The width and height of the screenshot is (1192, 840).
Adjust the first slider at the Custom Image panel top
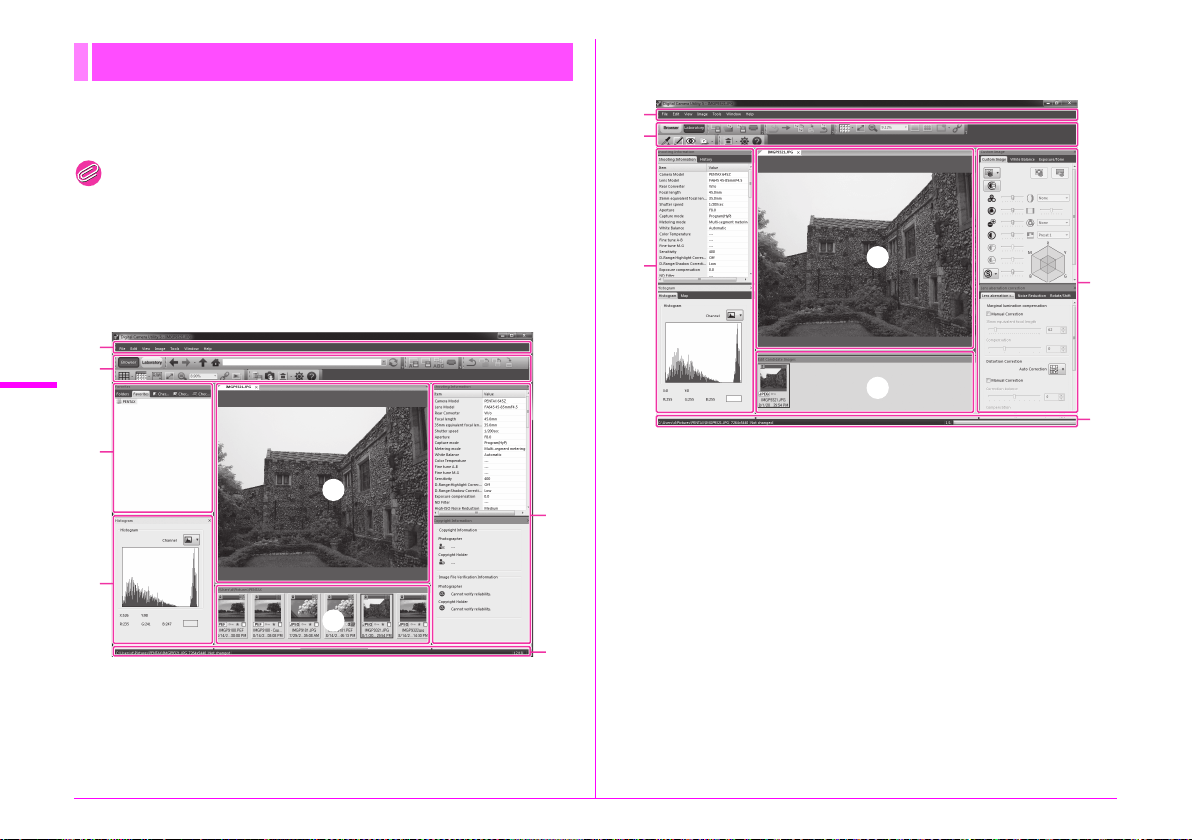(x=1012, y=198)
